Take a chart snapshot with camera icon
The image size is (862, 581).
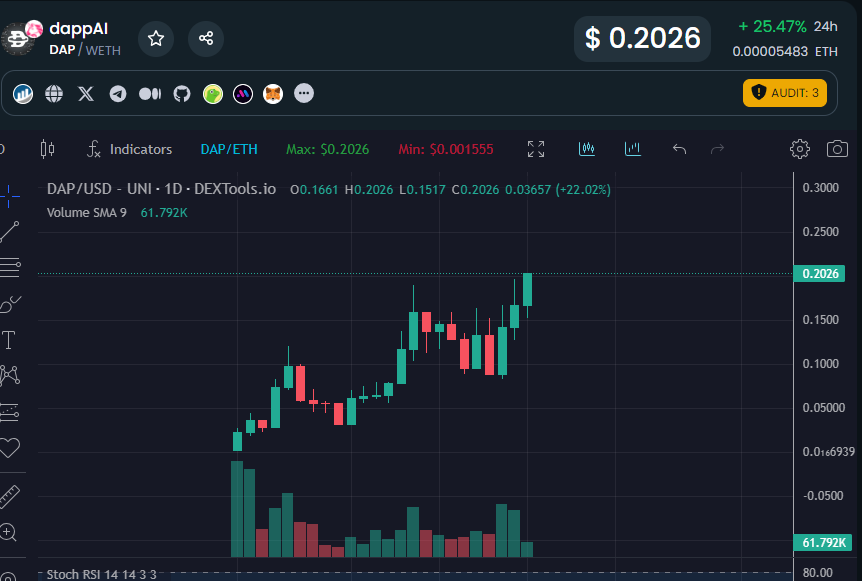(837, 149)
